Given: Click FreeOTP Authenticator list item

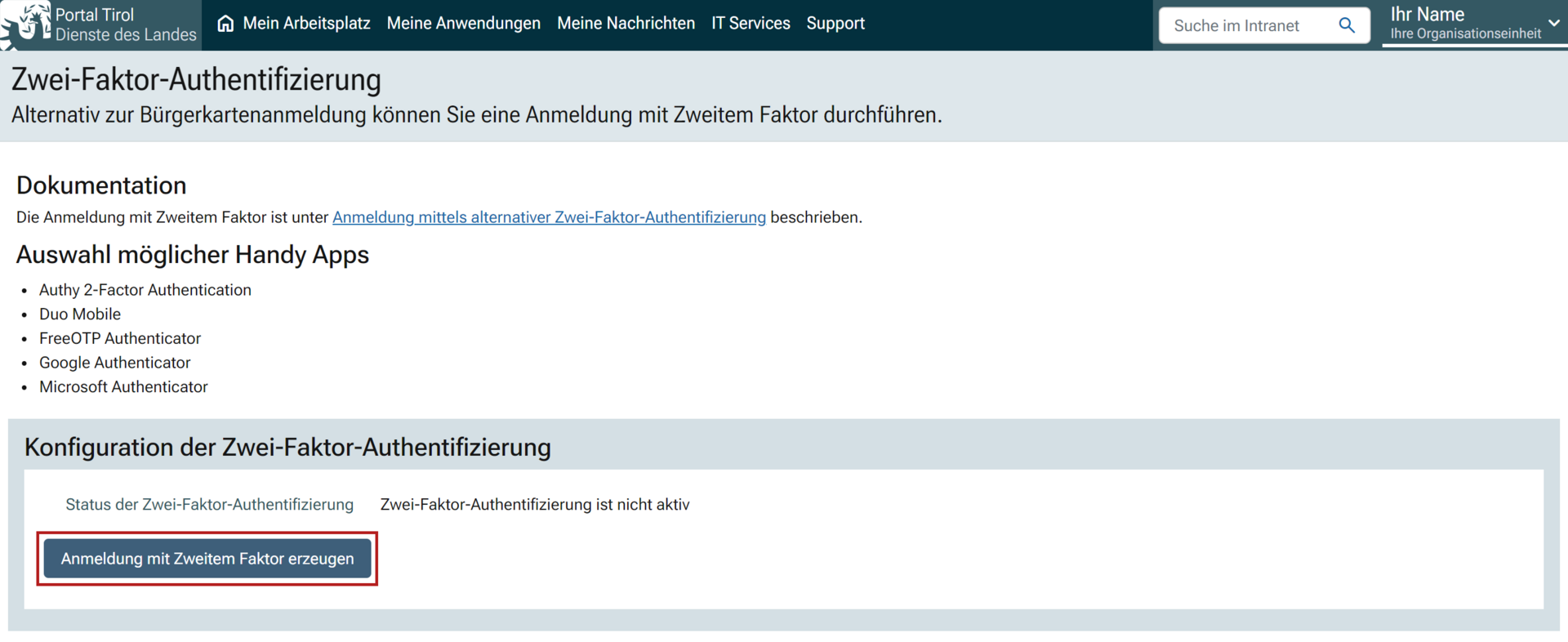Looking at the screenshot, I should (x=120, y=338).
